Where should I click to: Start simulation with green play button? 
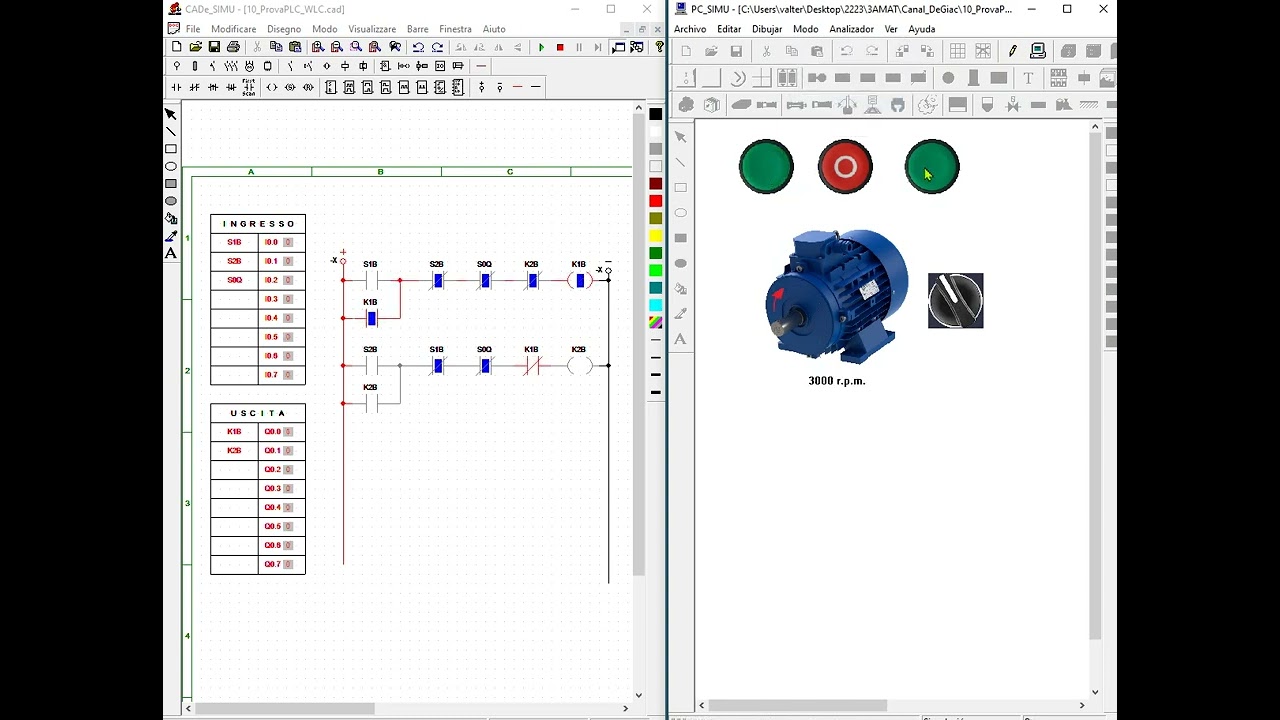(541, 47)
